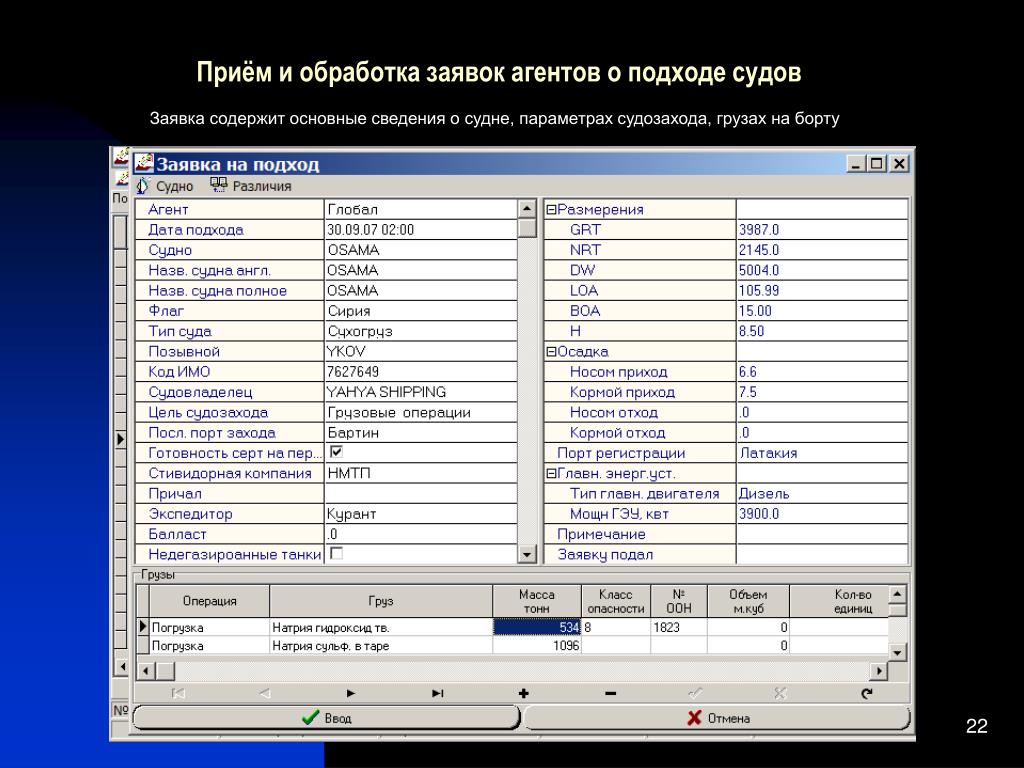
Task: Click the Агент value Глобал
Action: coord(421,210)
